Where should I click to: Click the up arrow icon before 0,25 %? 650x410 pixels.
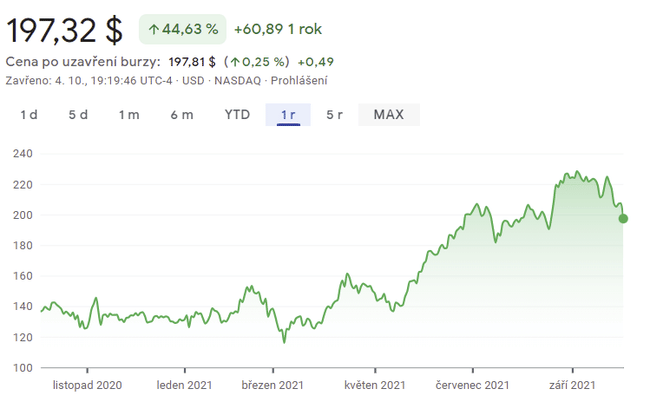tap(235, 61)
